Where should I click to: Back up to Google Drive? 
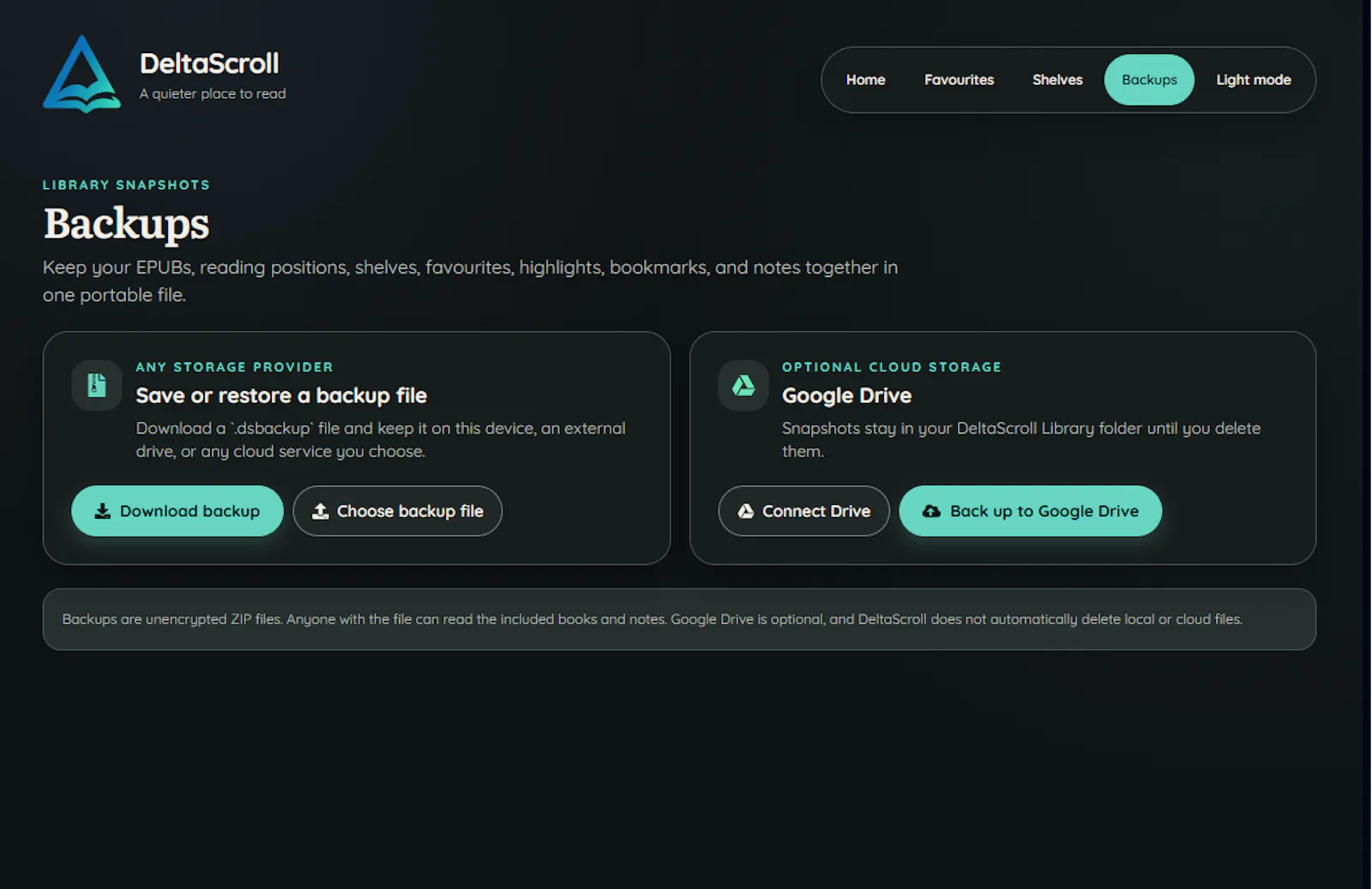(1031, 511)
